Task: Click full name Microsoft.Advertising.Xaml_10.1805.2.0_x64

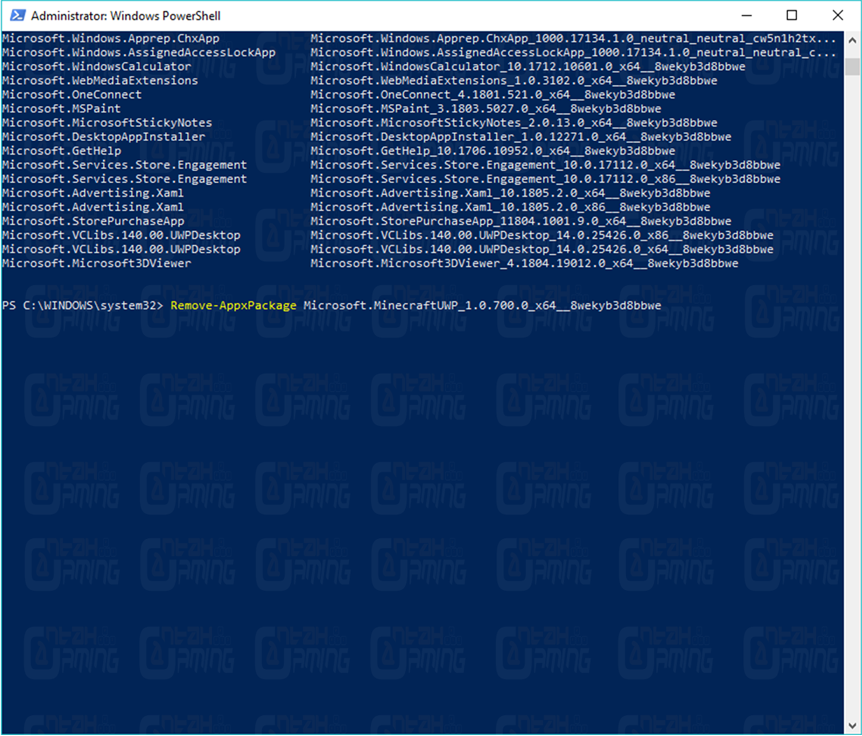Action: (x=510, y=193)
